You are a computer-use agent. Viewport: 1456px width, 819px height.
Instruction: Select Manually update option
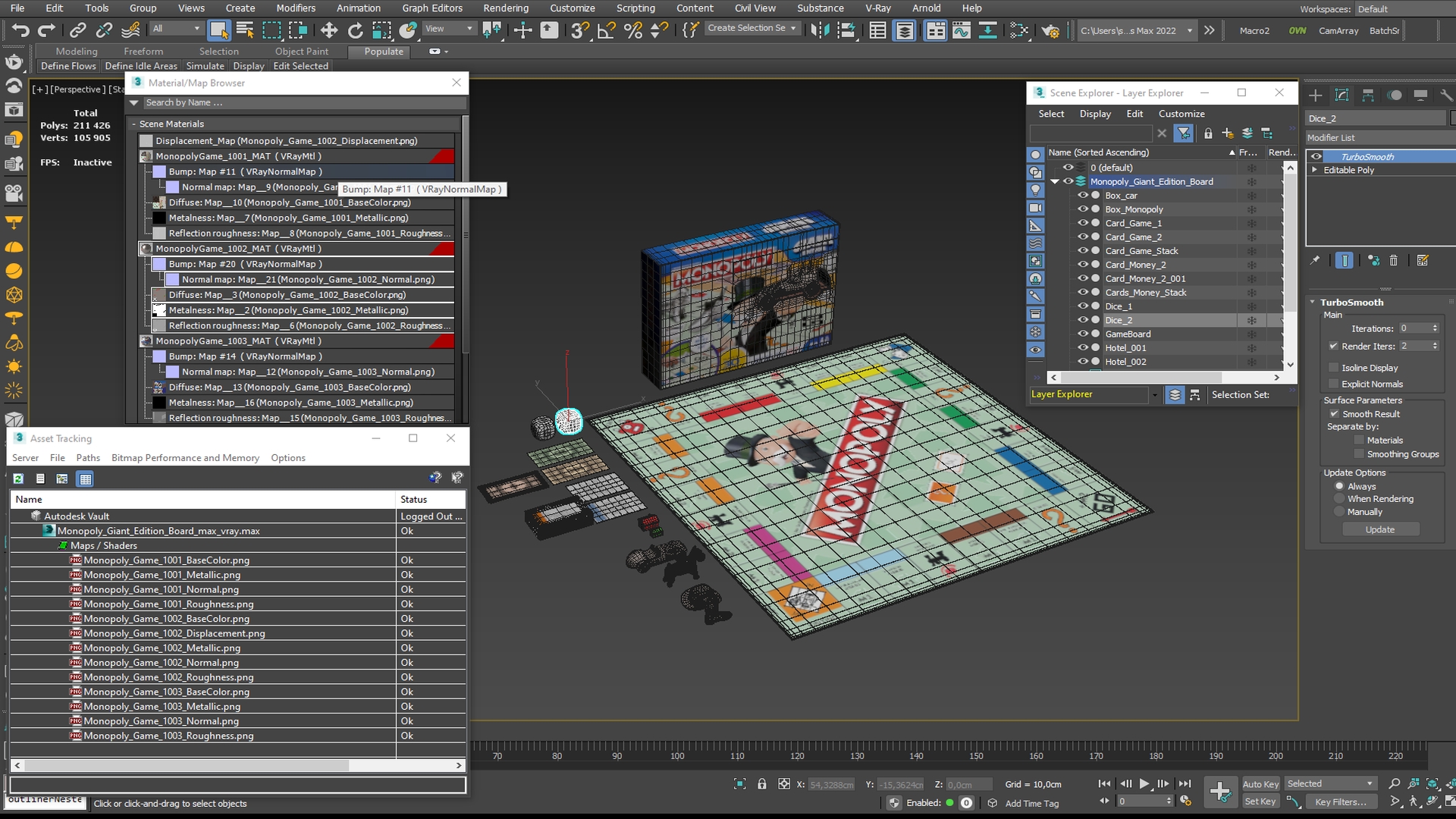(x=1339, y=512)
